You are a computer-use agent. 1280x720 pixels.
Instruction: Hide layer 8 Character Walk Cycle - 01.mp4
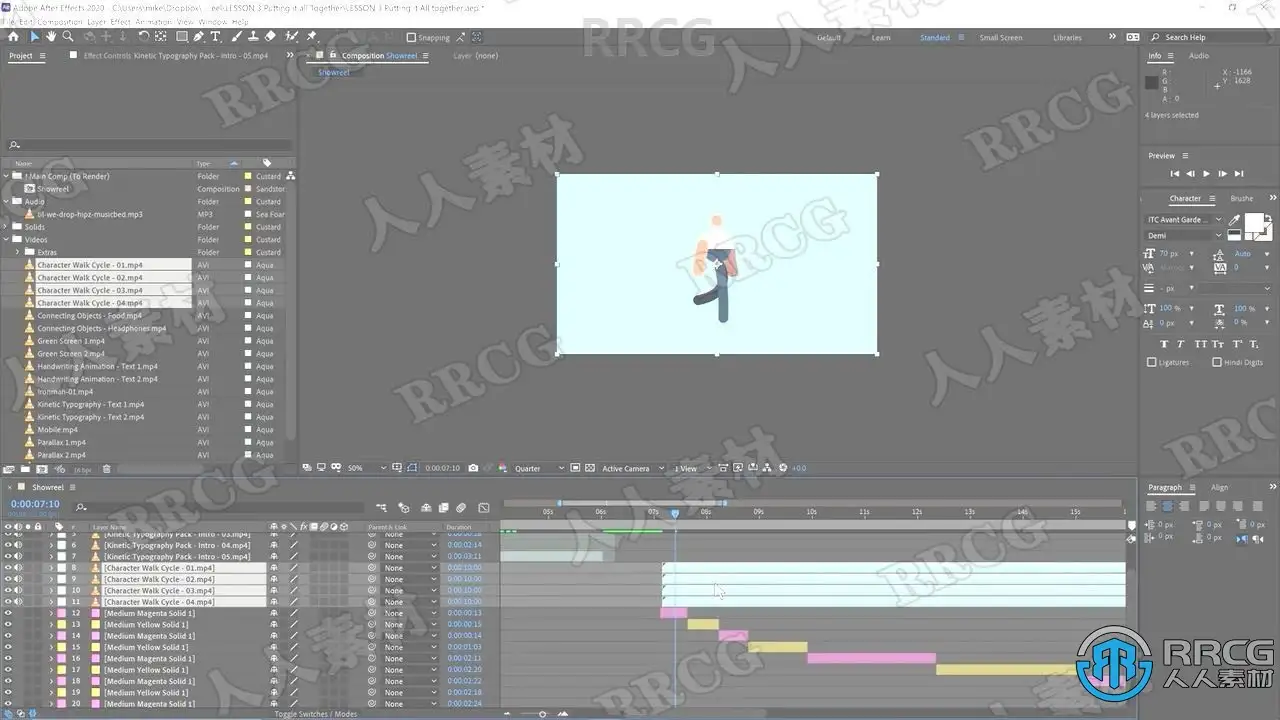pos(8,568)
